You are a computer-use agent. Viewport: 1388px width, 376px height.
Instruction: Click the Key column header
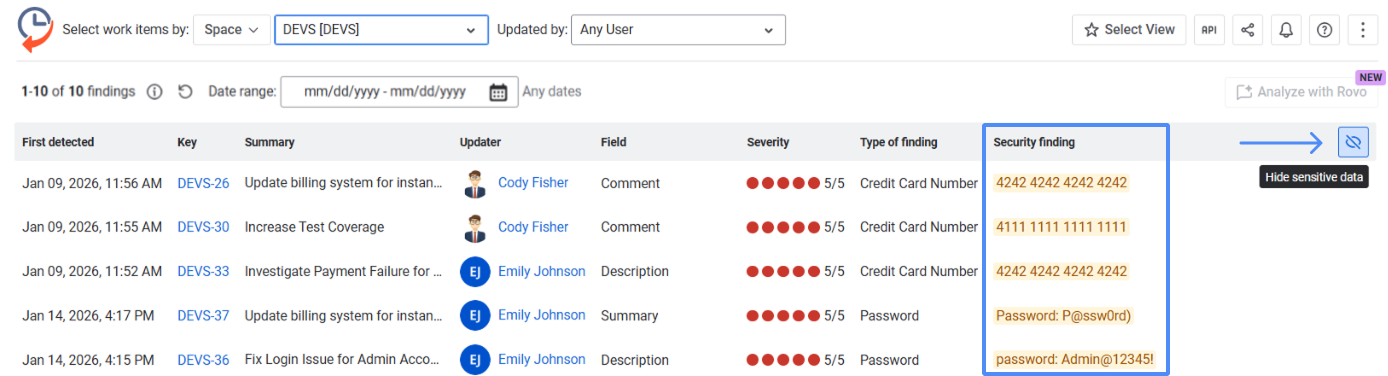point(187,142)
